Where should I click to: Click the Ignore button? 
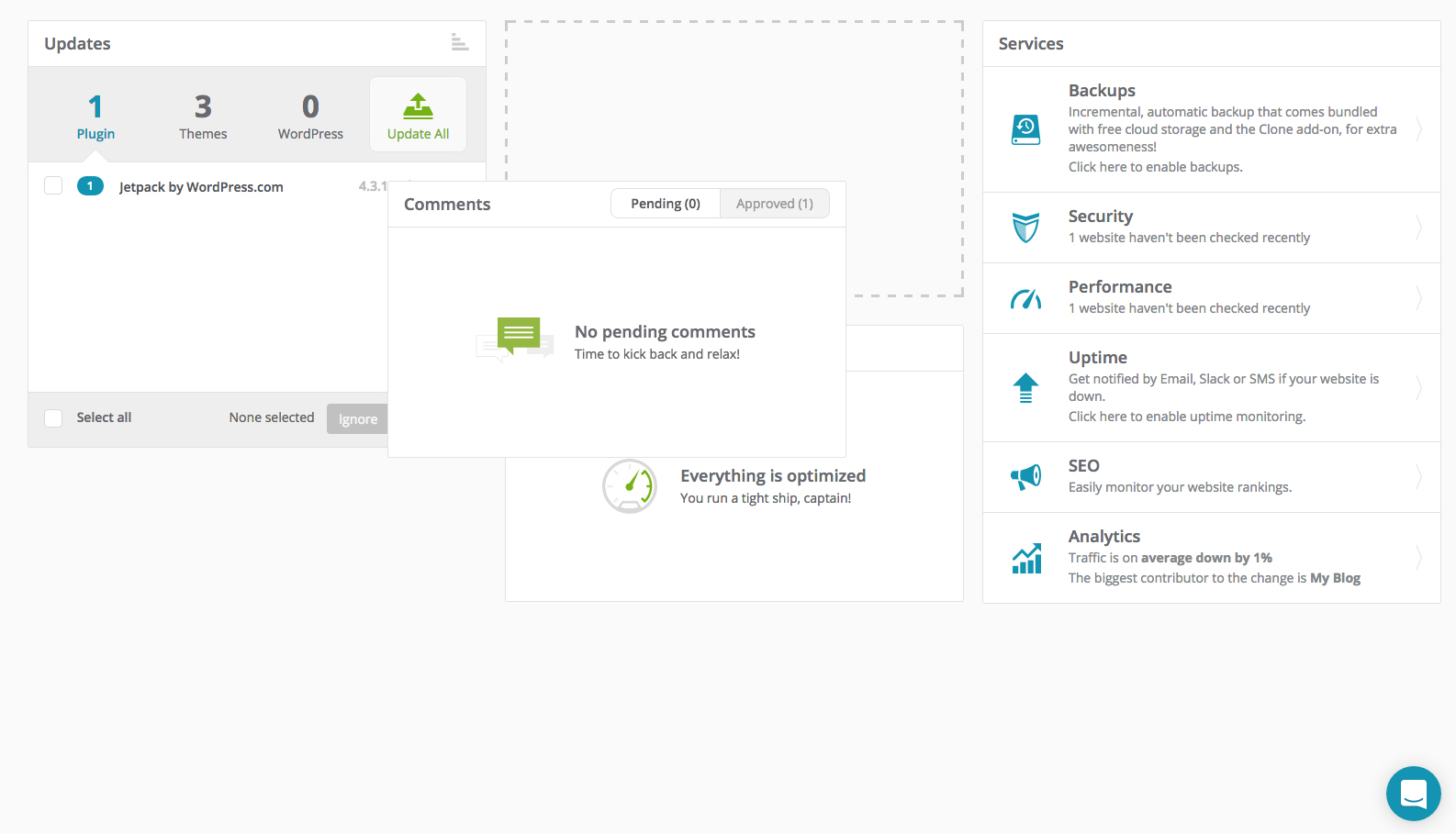point(357,419)
